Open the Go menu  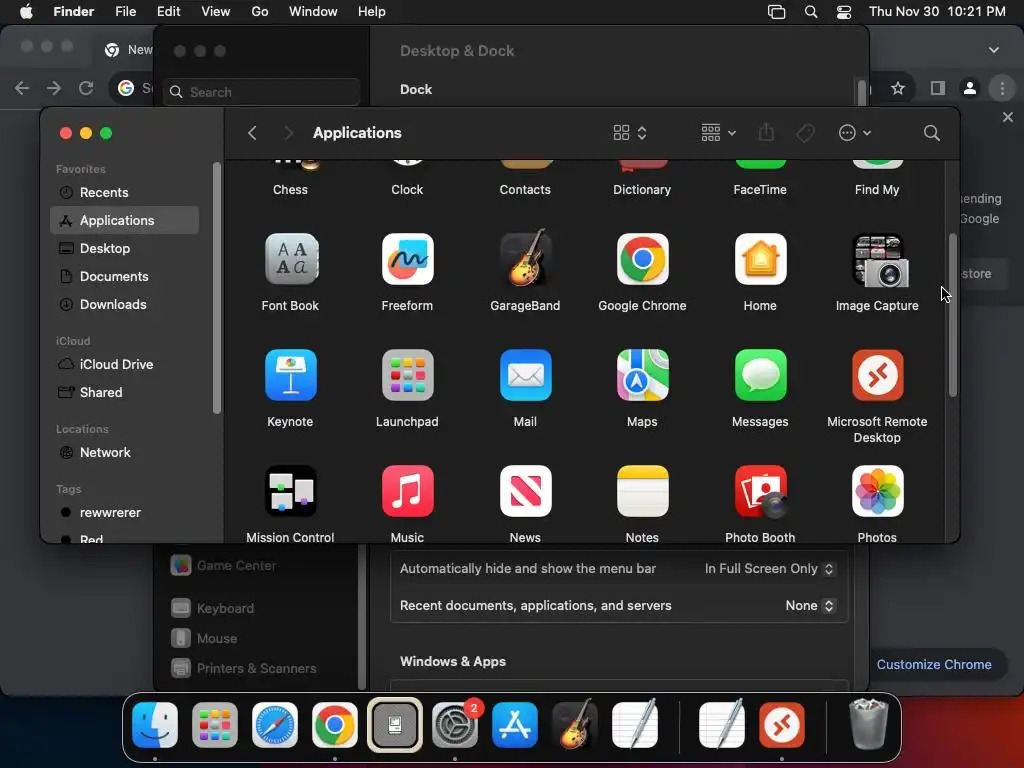coord(260,12)
